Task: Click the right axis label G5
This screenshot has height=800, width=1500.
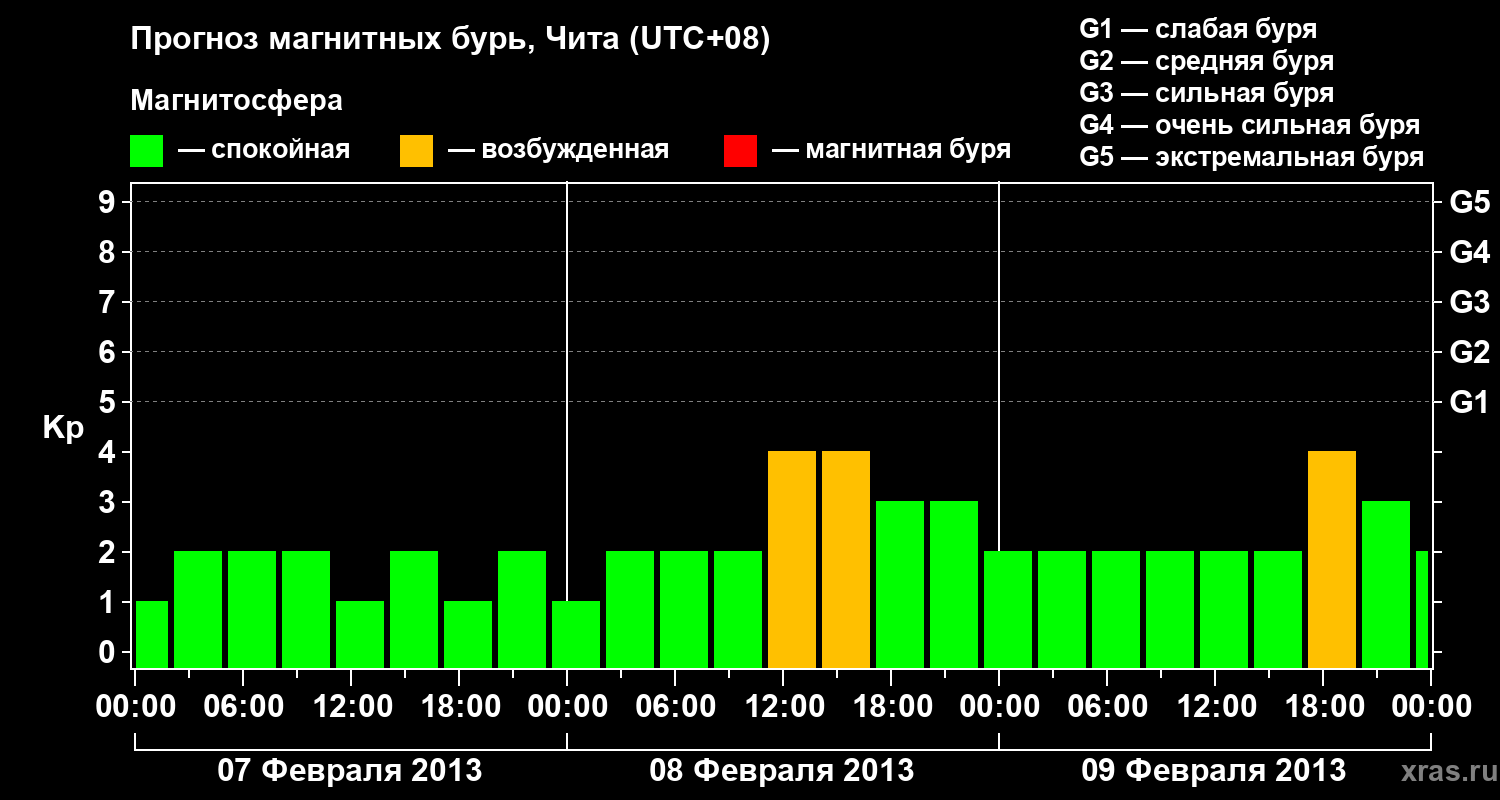Action: pyautogui.click(x=1469, y=202)
